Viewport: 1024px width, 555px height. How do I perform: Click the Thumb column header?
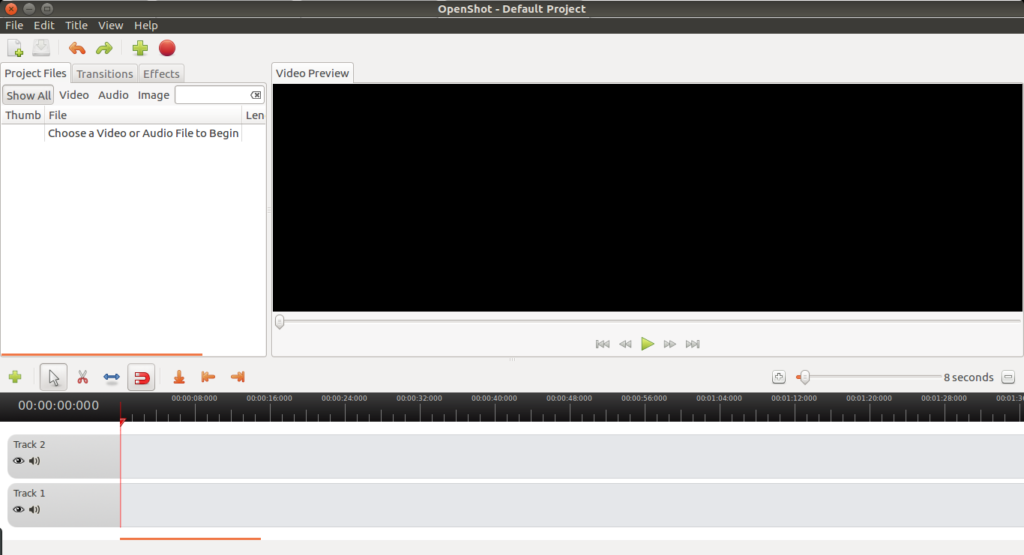tap(23, 116)
